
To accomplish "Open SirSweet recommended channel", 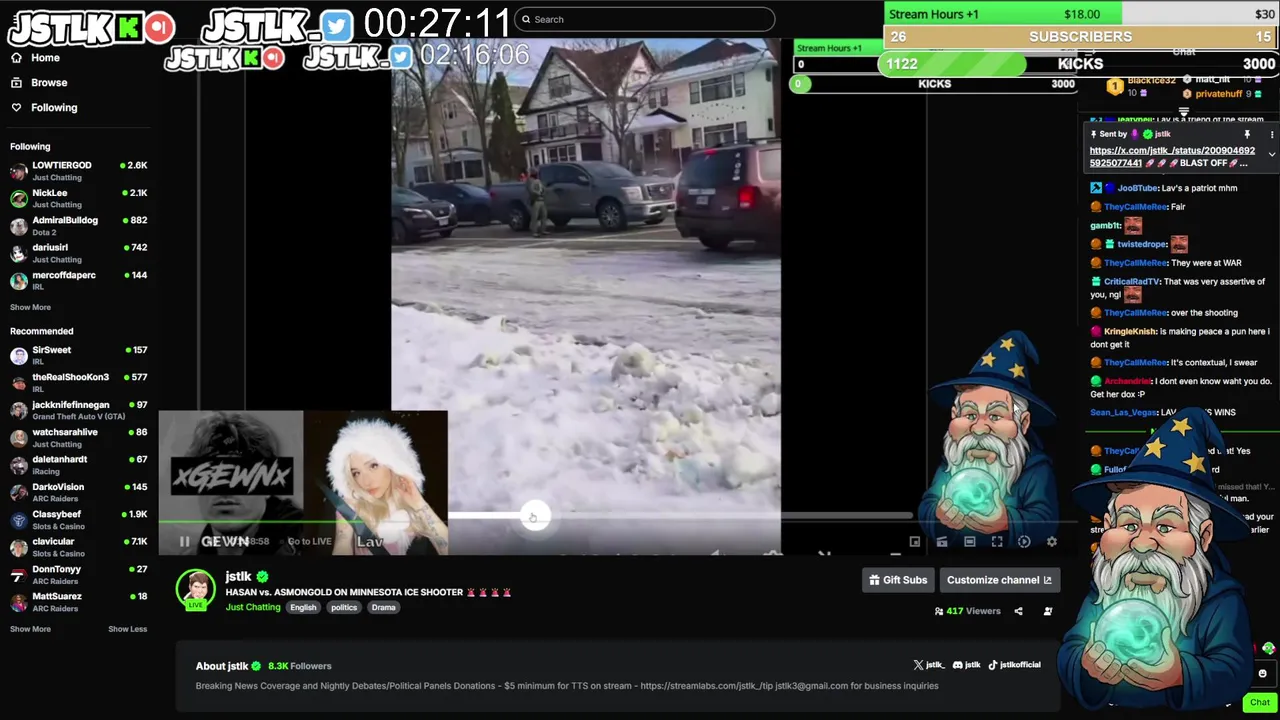I will click(79, 355).
